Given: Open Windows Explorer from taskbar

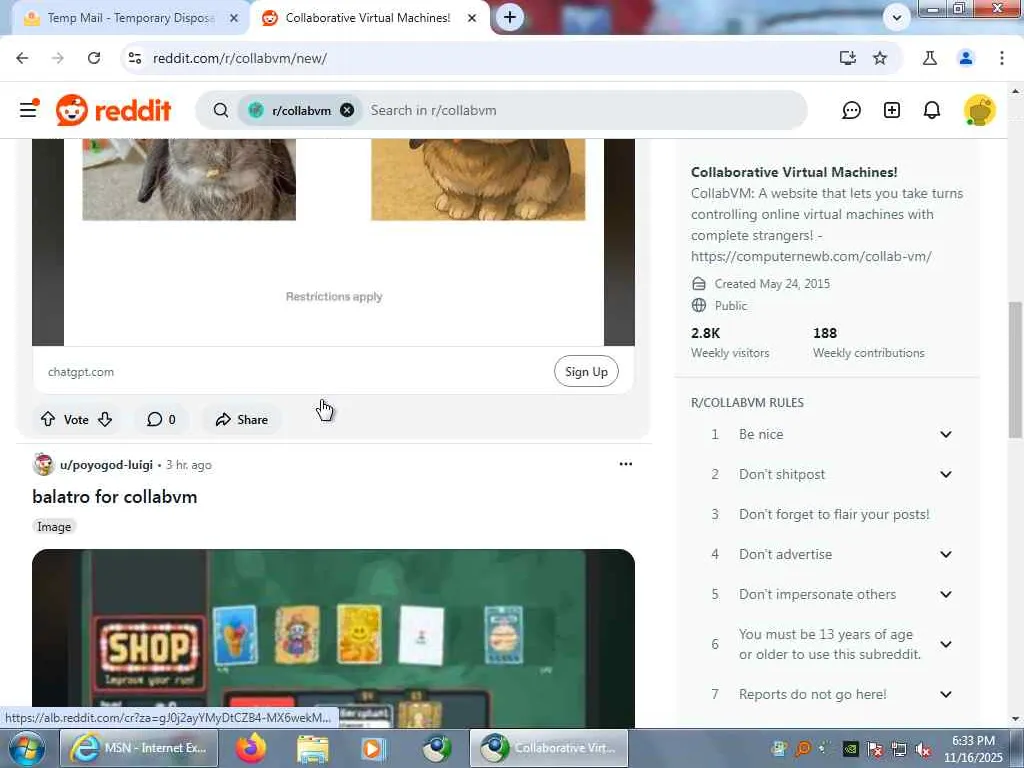Looking at the screenshot, I should point(312,748).
